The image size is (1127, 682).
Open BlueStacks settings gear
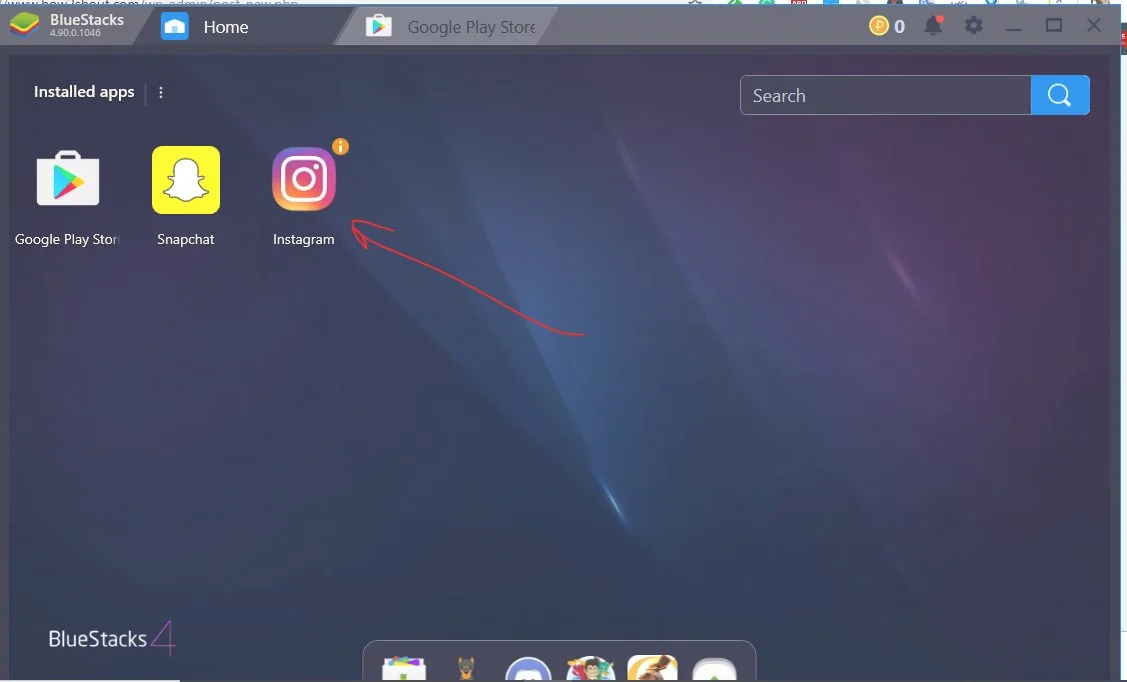click(973, 26)
